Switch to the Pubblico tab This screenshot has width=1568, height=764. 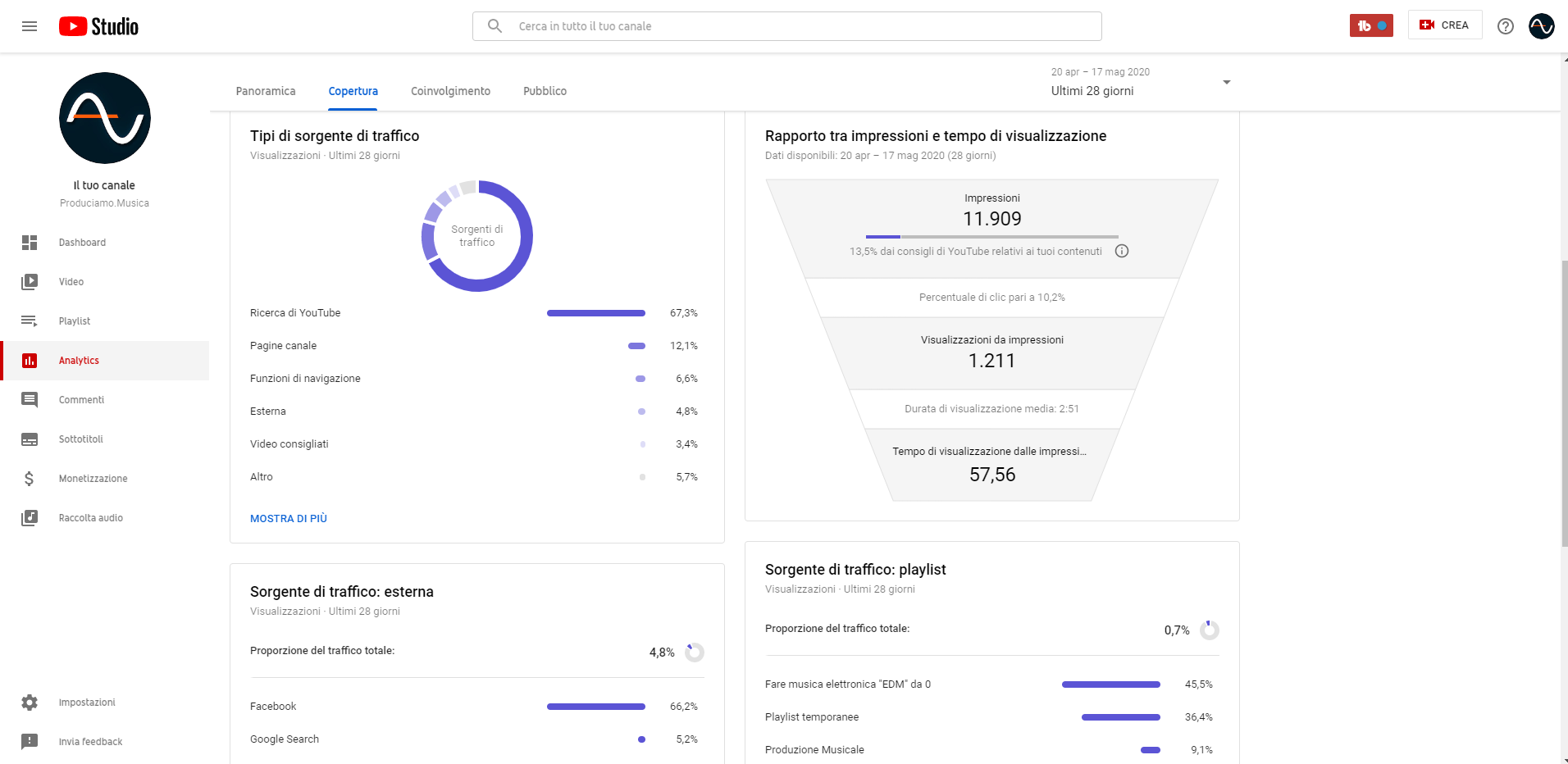click(x=545, y=91)
